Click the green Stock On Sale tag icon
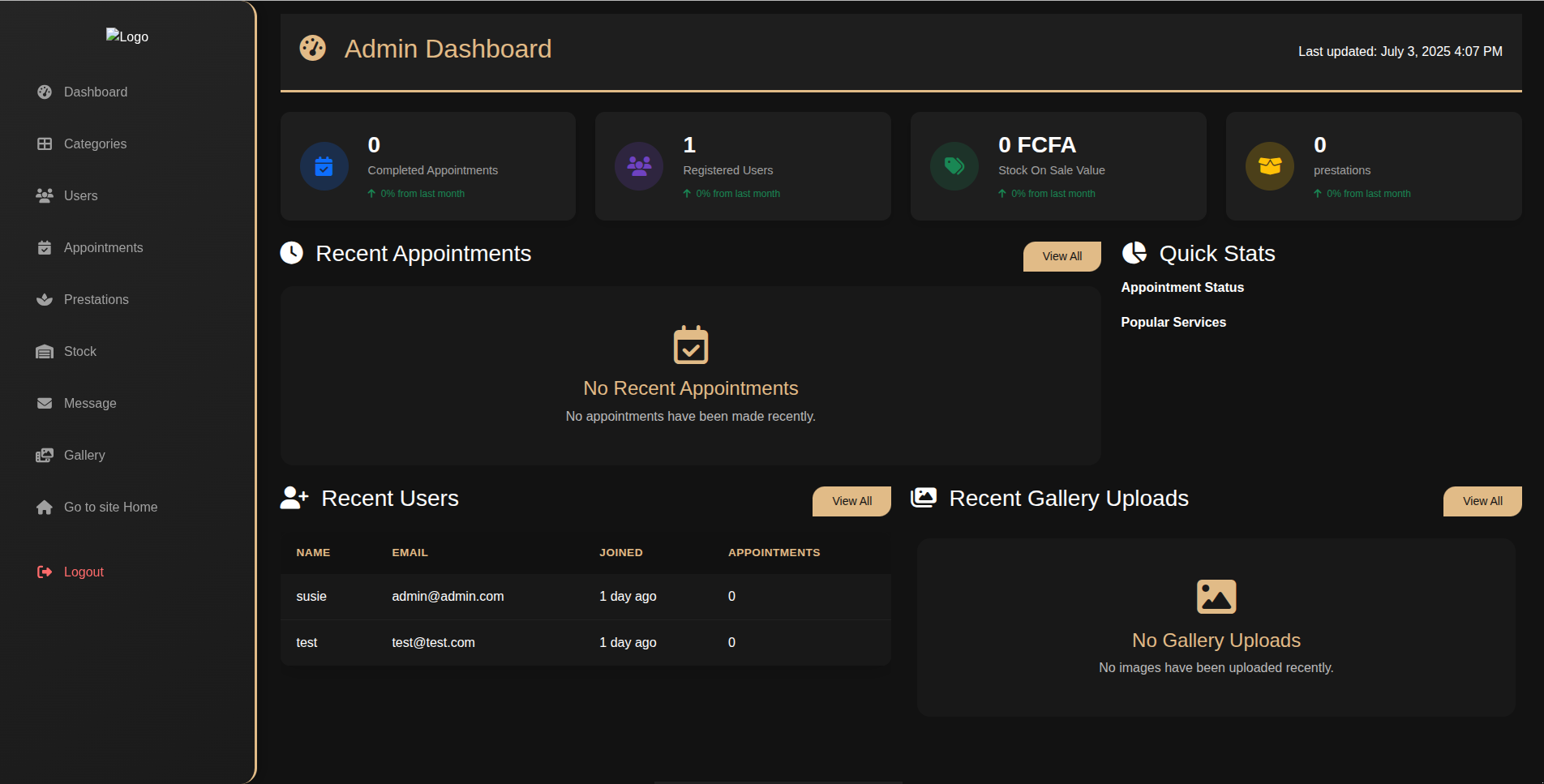 coord(954,167)
